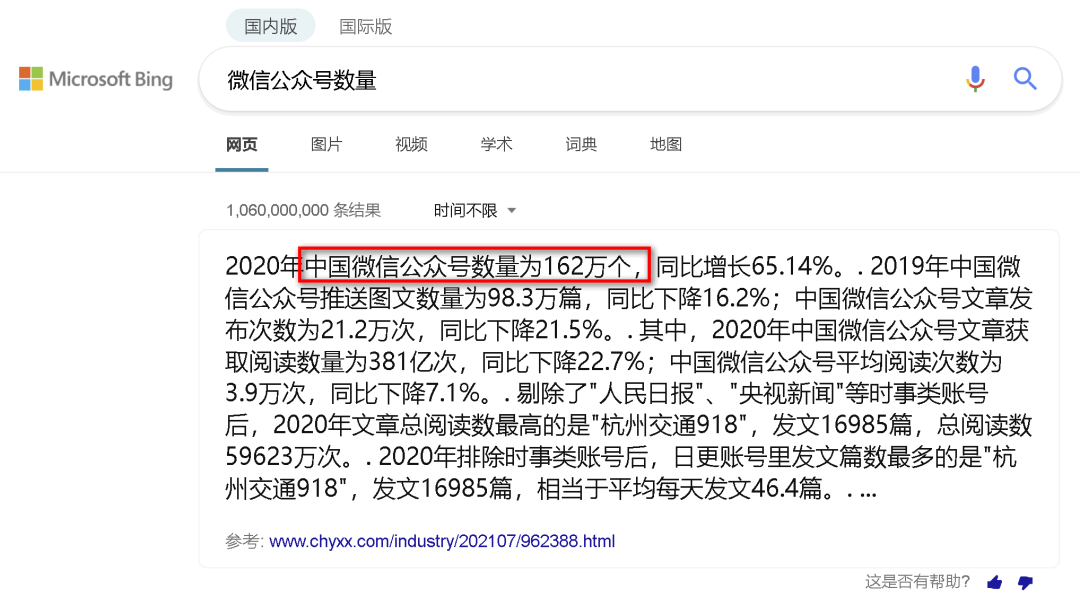Screen dimensions: 1080x606
Task: Click the 这是否有帮助? feedback text
Action: click(917, 582)
